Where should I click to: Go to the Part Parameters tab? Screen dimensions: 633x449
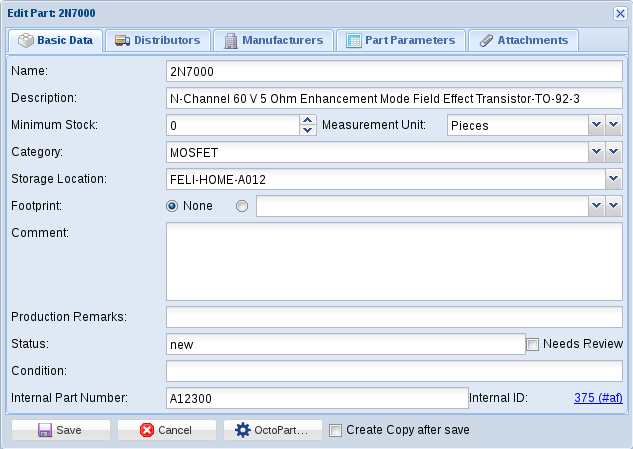(x=400, y=40)
